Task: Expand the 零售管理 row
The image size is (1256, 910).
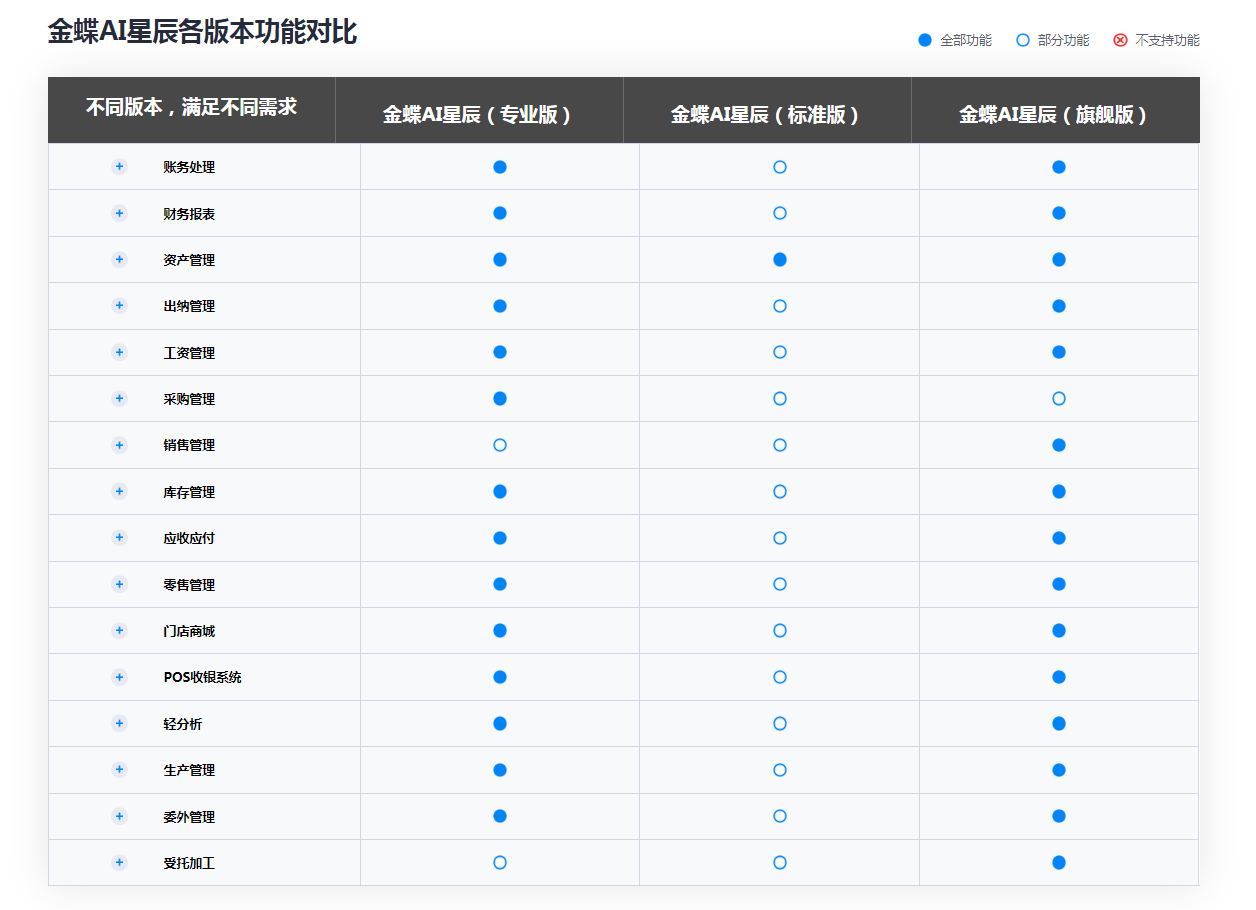Action: [x=119, y=584]
